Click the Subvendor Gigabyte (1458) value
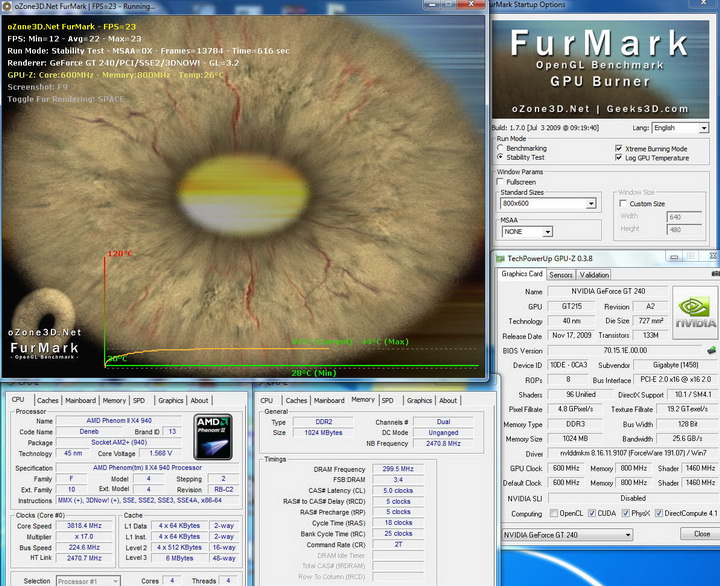The image size is (720, 586). pyautogui.click(x=675, y=365)
